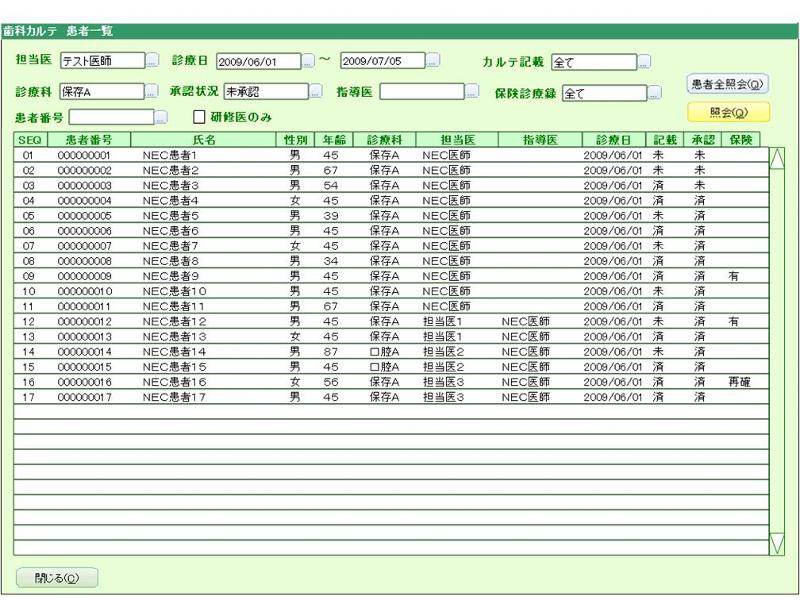
Task: Click the browse button beside 指導医 field
Action: (472, 92)
